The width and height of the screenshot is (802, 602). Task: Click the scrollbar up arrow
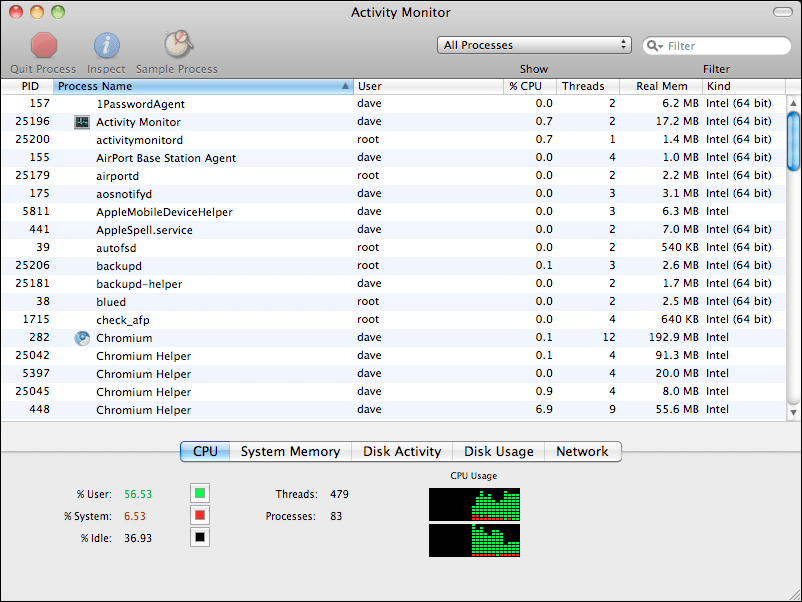793,103
